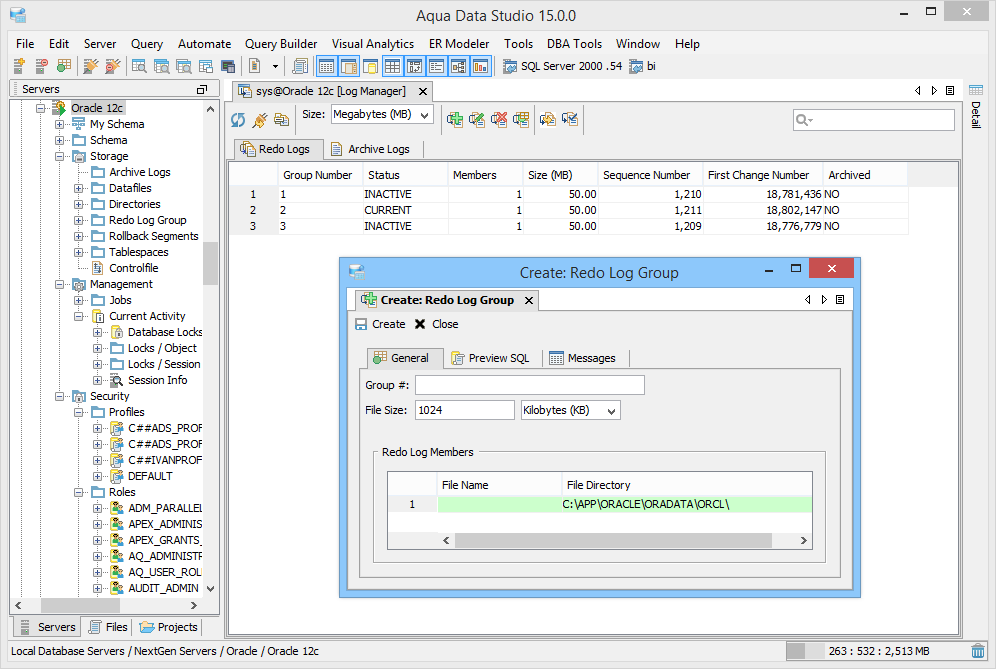
Task: Click the Detail panel icon on right edge
Action: [x=976, y=90]
